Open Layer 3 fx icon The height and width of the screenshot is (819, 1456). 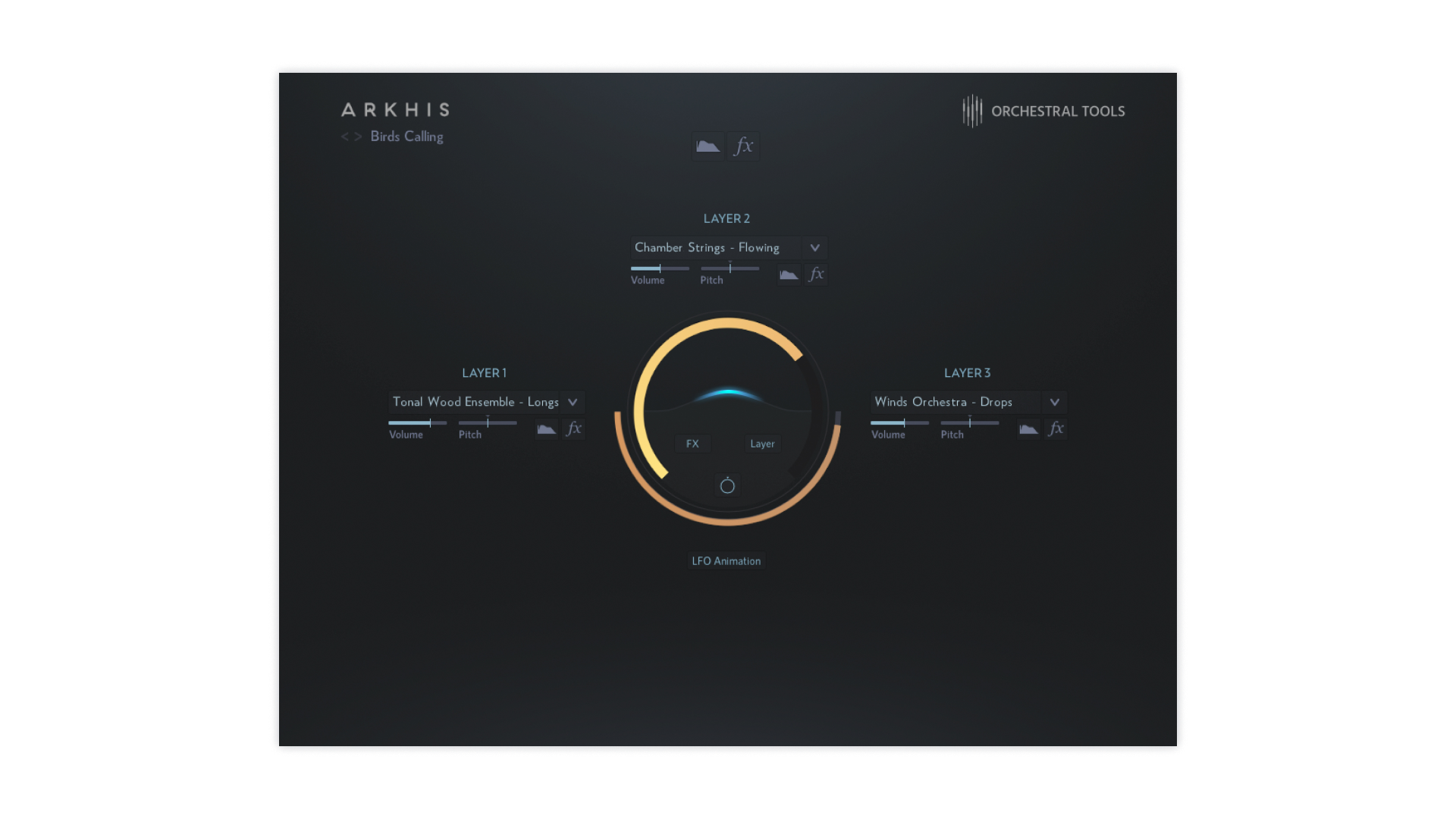1056,429
